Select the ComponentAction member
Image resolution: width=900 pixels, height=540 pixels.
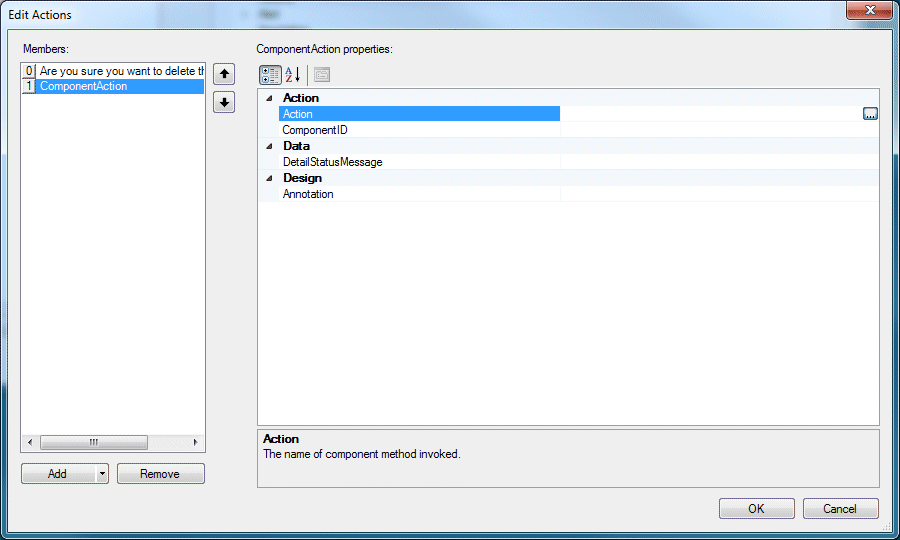point(113,86)
